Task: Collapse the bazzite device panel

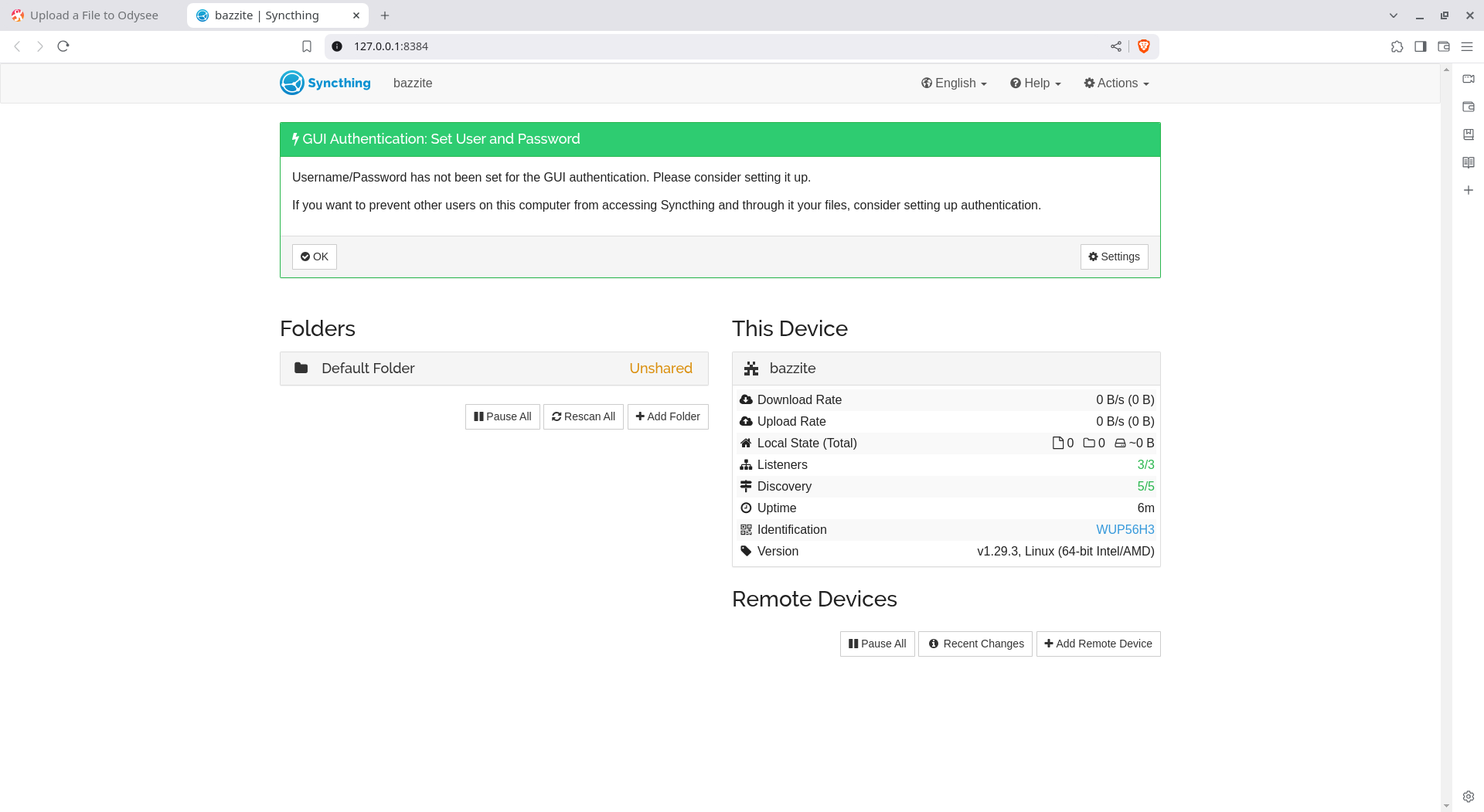Action: (946, 369)
